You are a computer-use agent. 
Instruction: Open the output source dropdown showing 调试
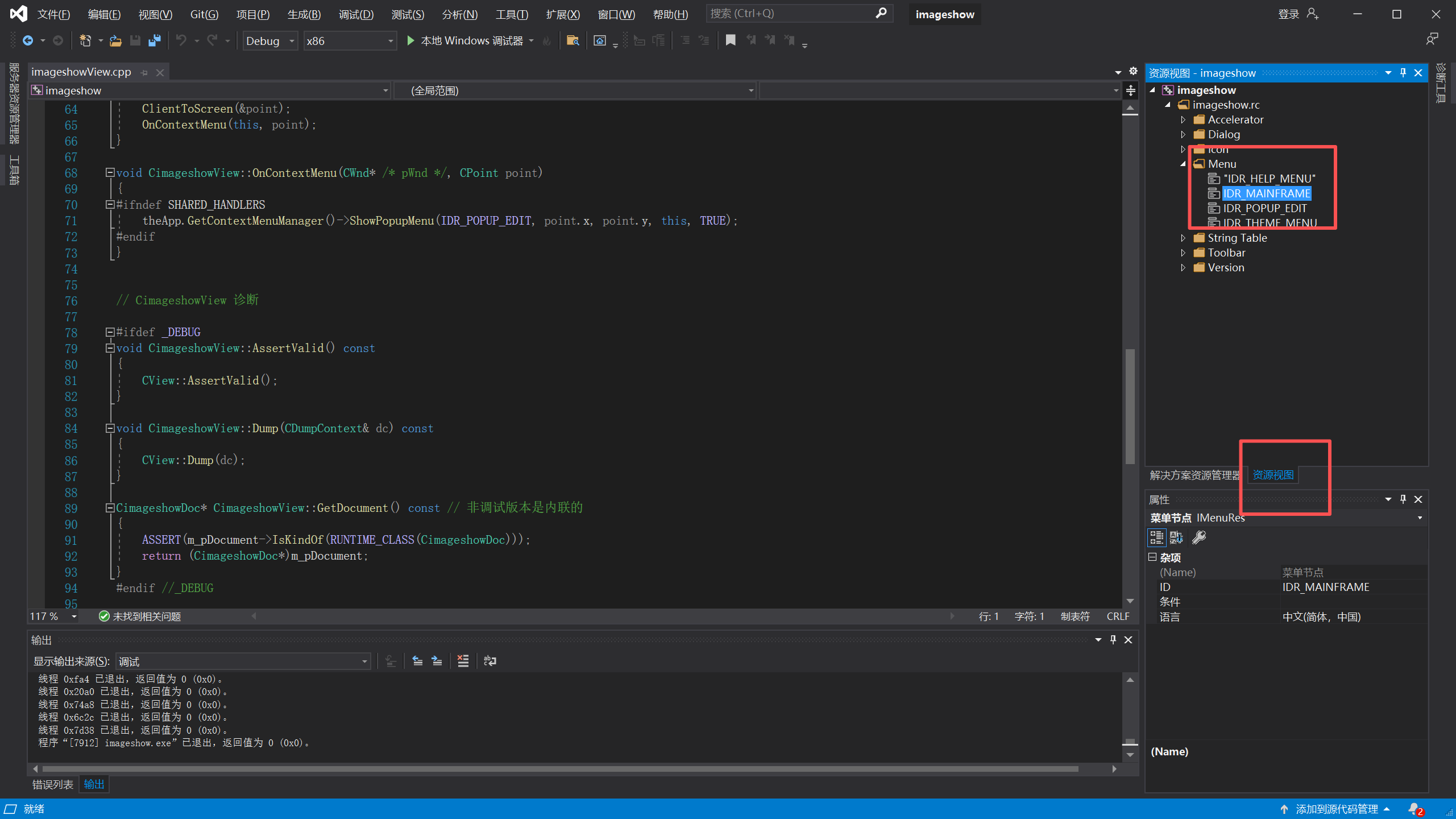pyautogui.click(x=243, y=661)
